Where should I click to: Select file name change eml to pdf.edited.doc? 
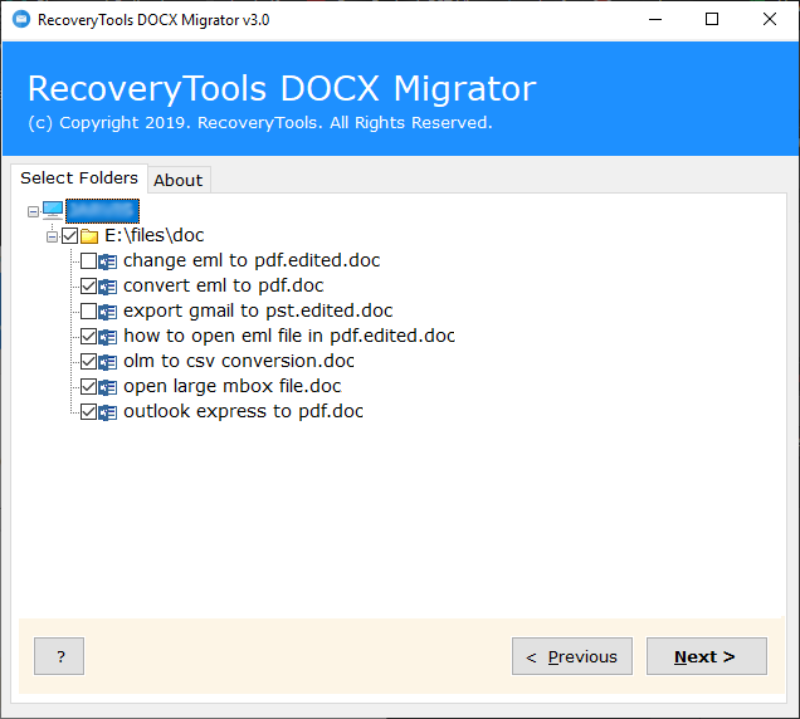pyautogui.click(x=252, y=261)
